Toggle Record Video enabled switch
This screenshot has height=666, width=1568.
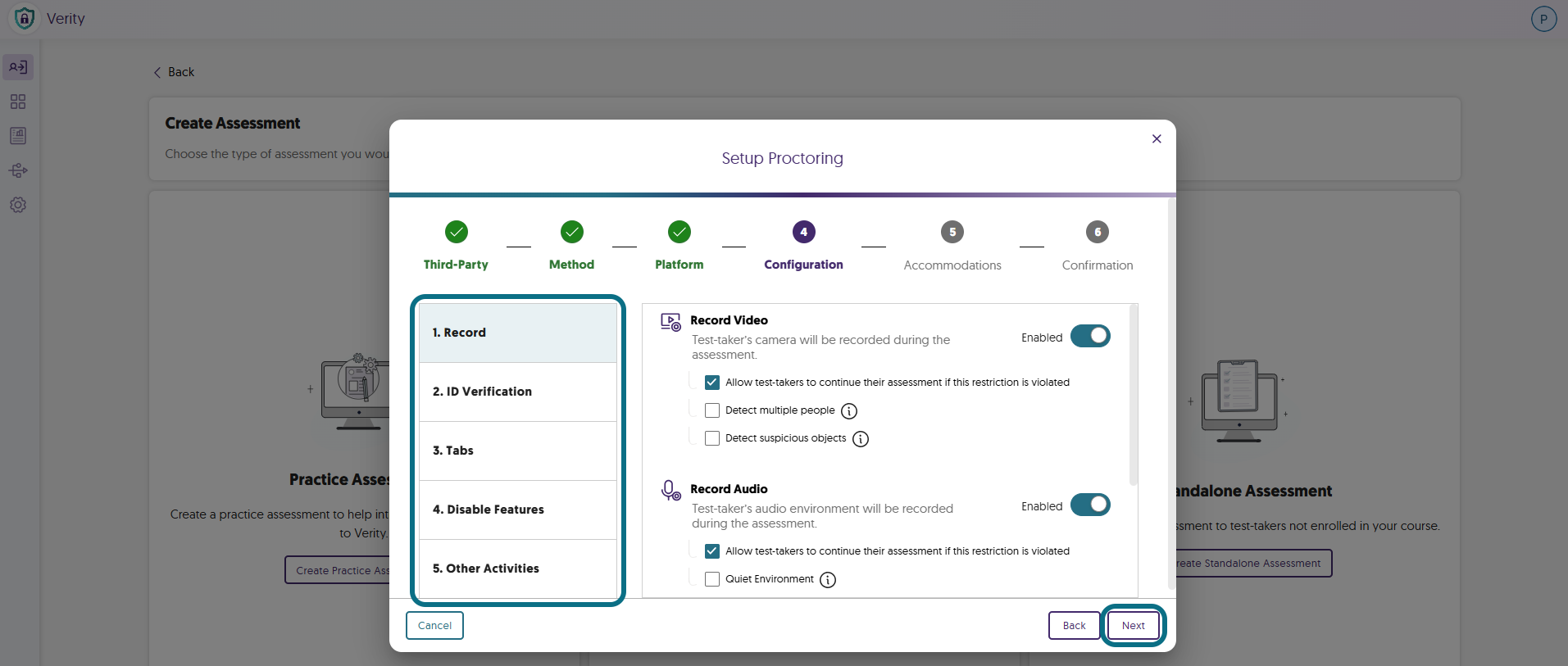coord(1090,336)
